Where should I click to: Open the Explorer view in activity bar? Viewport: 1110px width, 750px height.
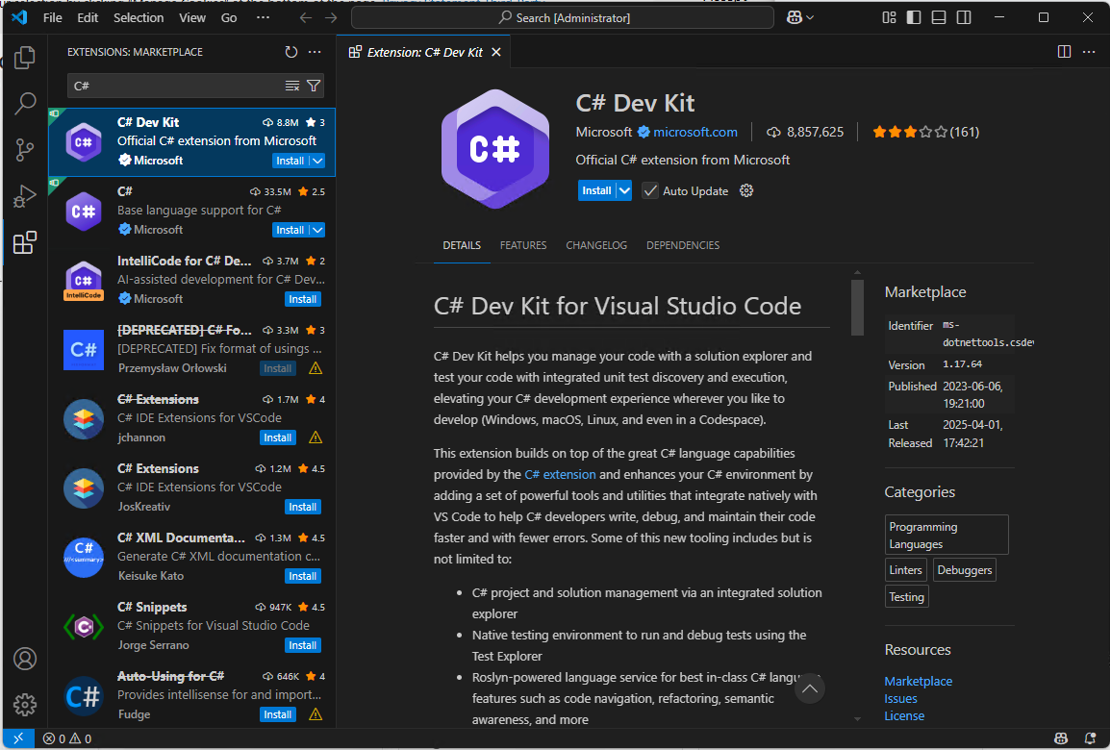[25, 57]
